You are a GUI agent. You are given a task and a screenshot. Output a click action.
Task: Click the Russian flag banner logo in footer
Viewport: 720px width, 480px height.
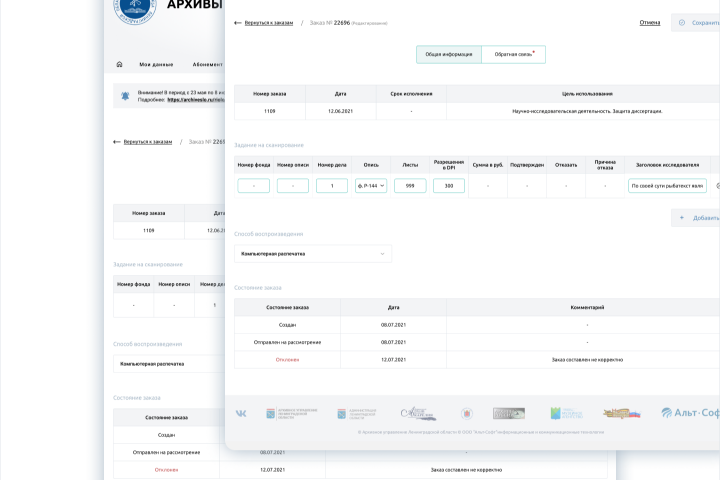coord(622,413)
